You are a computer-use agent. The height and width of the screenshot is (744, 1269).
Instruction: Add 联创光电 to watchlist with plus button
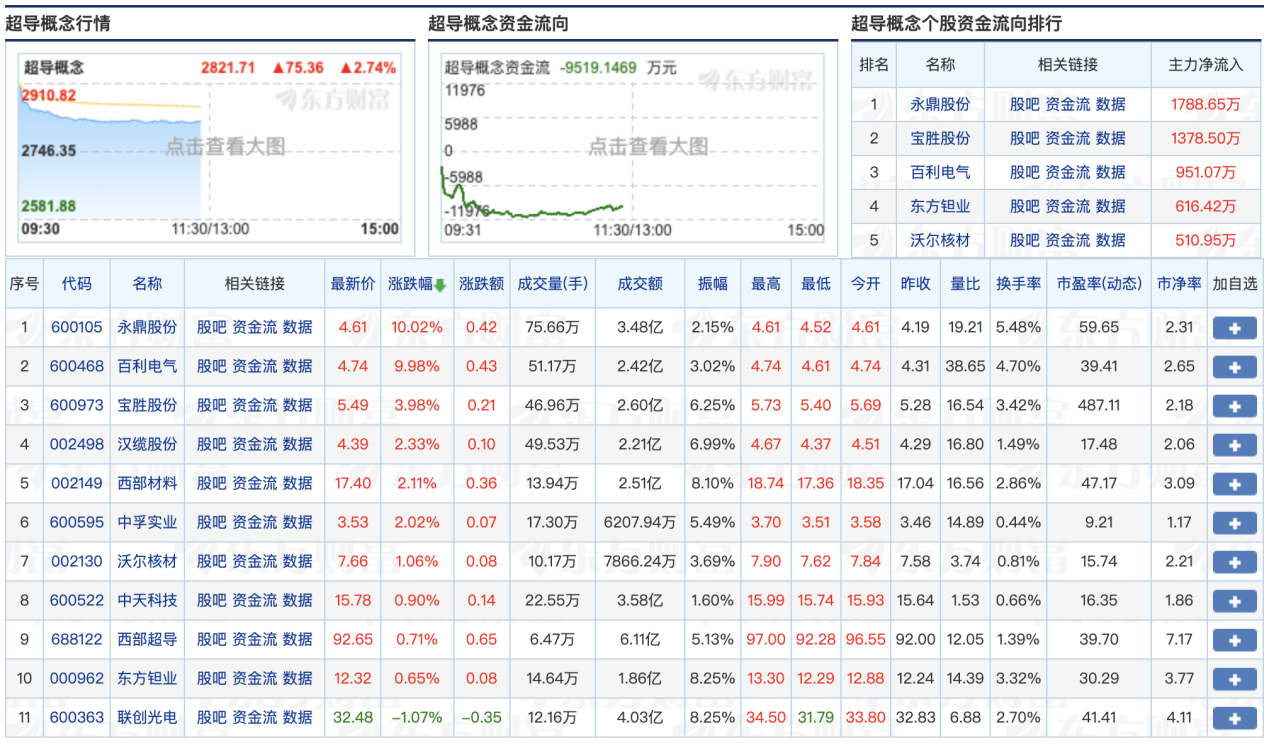[x=1234, y=718]
